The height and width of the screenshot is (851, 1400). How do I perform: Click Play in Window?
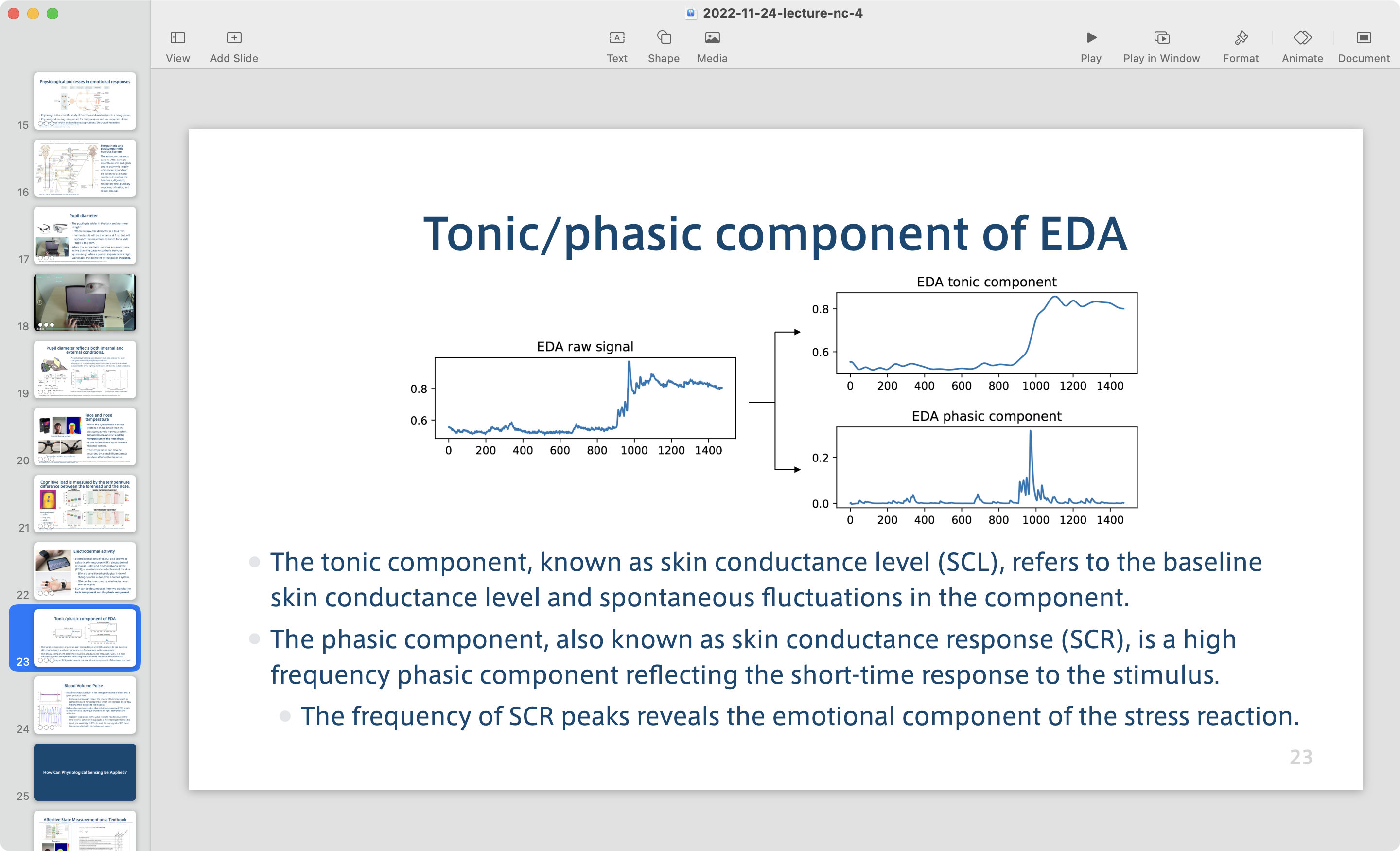(1161, 38)
